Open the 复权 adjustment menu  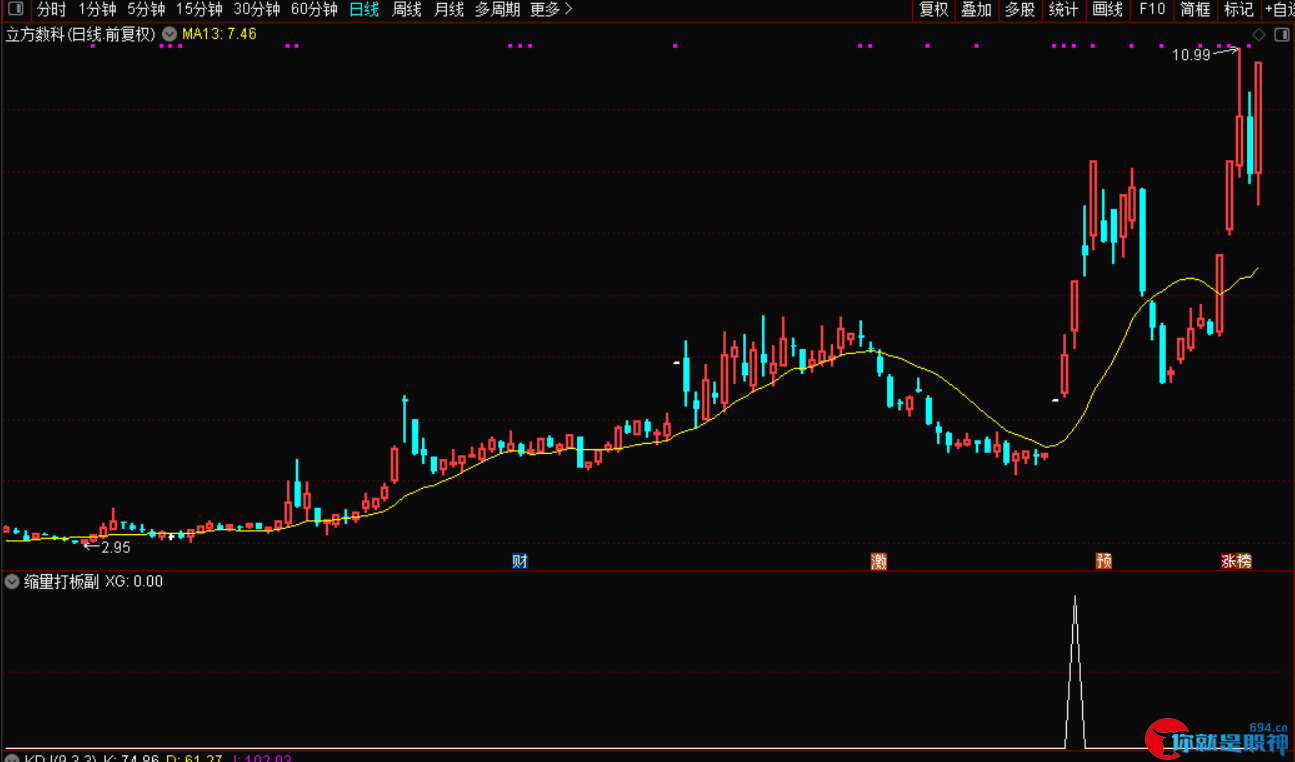click(933, 10)
